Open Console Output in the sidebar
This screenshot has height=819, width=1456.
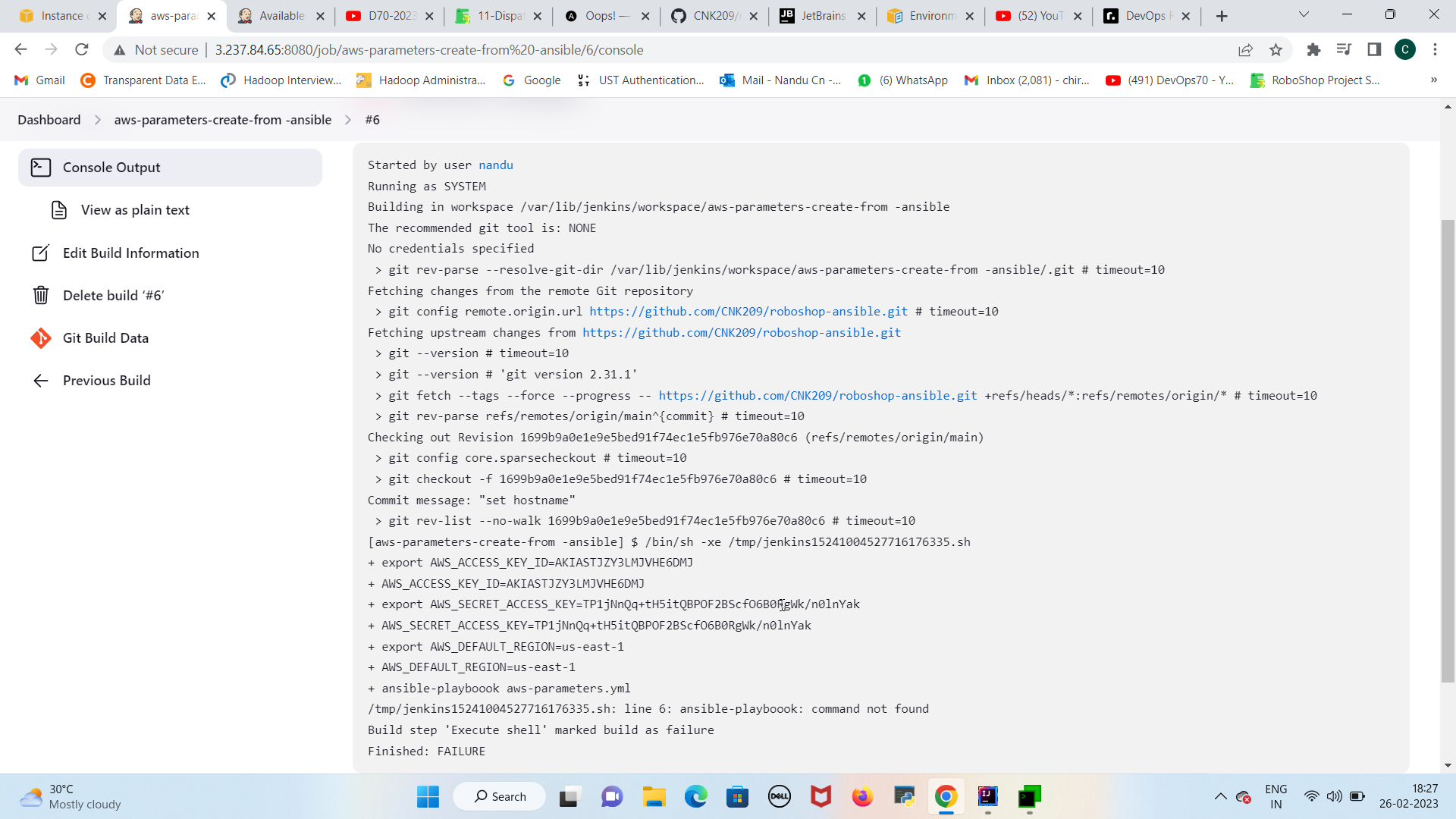(x=112, y=167)
